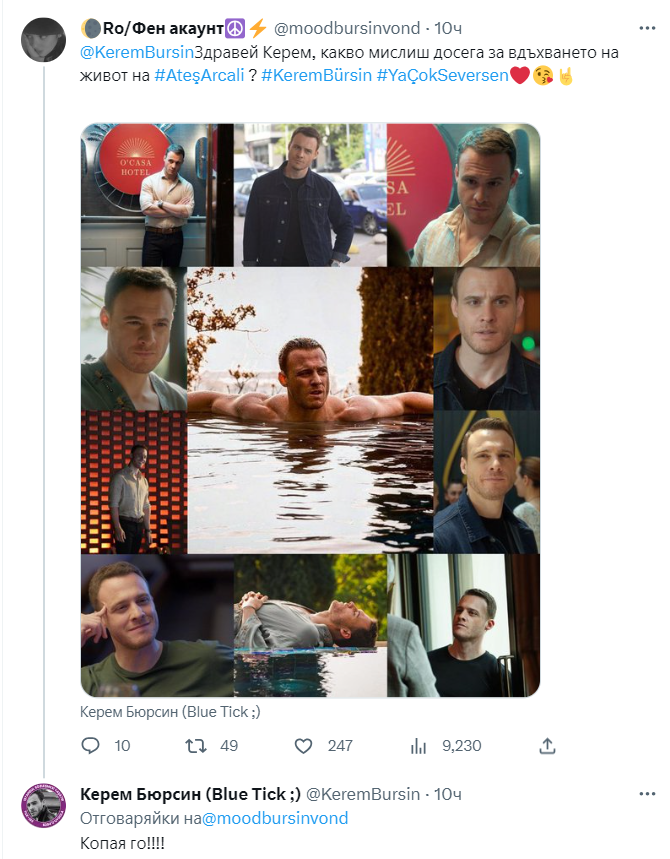
Task: Retweet the photo collage post
Action: 196,746
